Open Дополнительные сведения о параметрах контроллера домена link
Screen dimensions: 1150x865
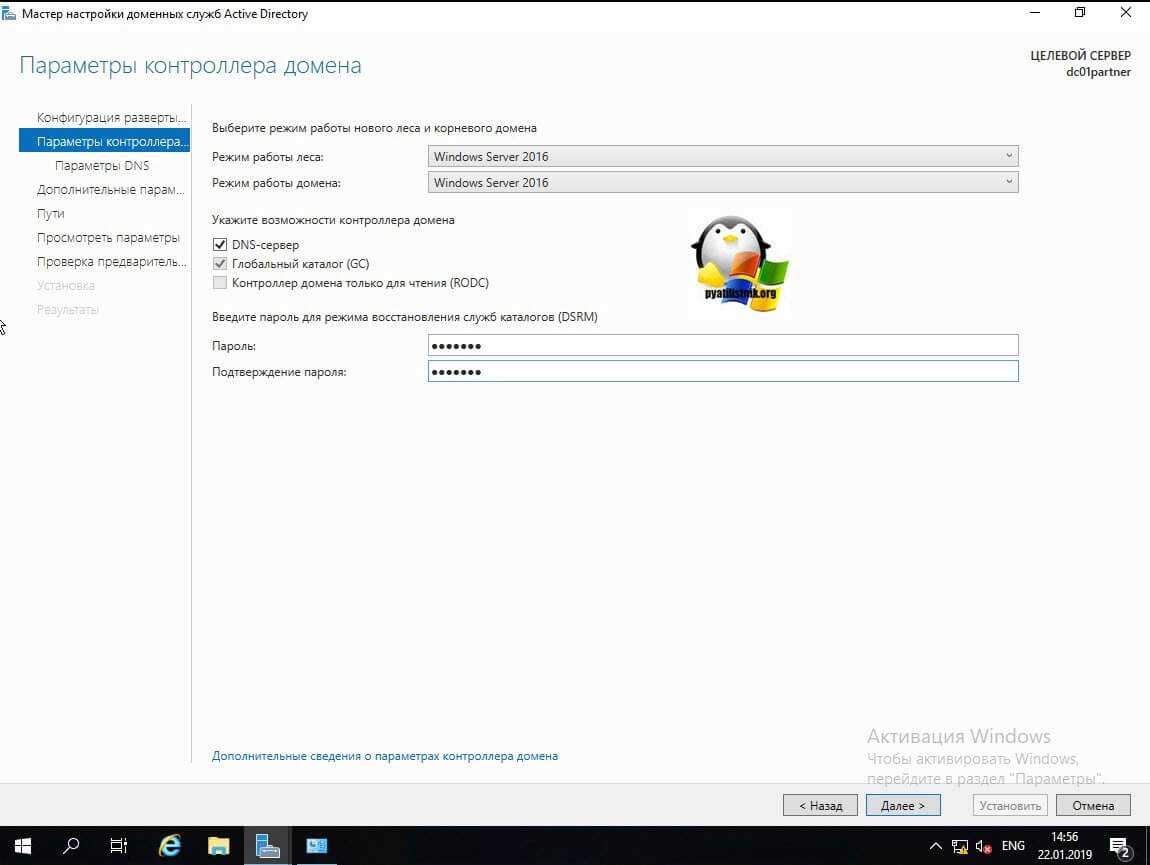[385, 756]
